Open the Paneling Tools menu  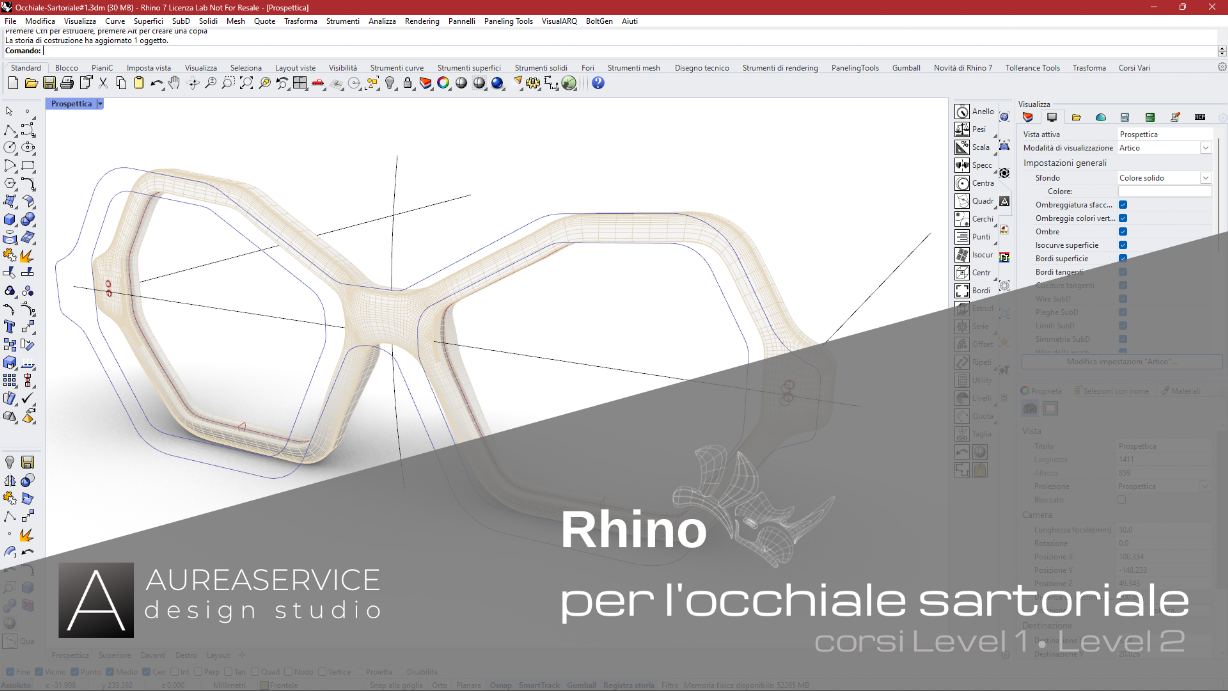tap(509, 21)
